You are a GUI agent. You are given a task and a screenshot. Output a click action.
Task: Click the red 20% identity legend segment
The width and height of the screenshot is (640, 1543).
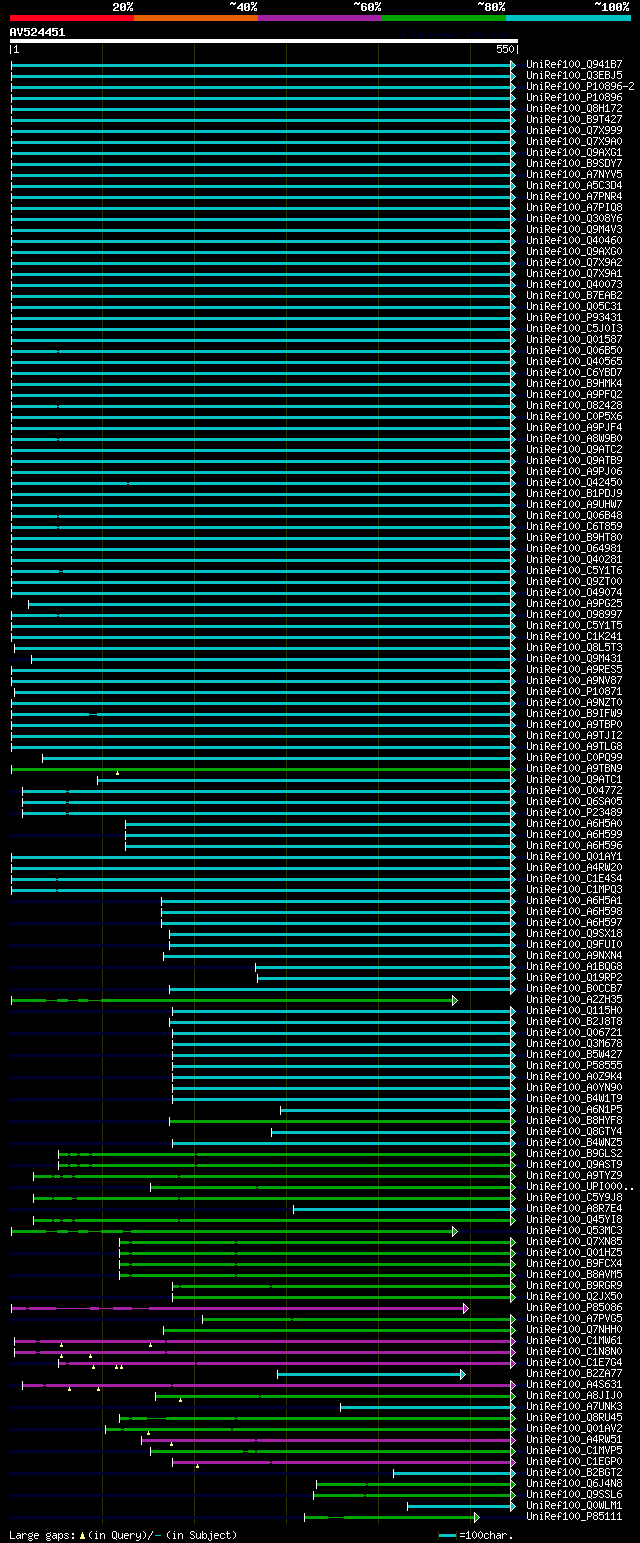pos(72,18)
